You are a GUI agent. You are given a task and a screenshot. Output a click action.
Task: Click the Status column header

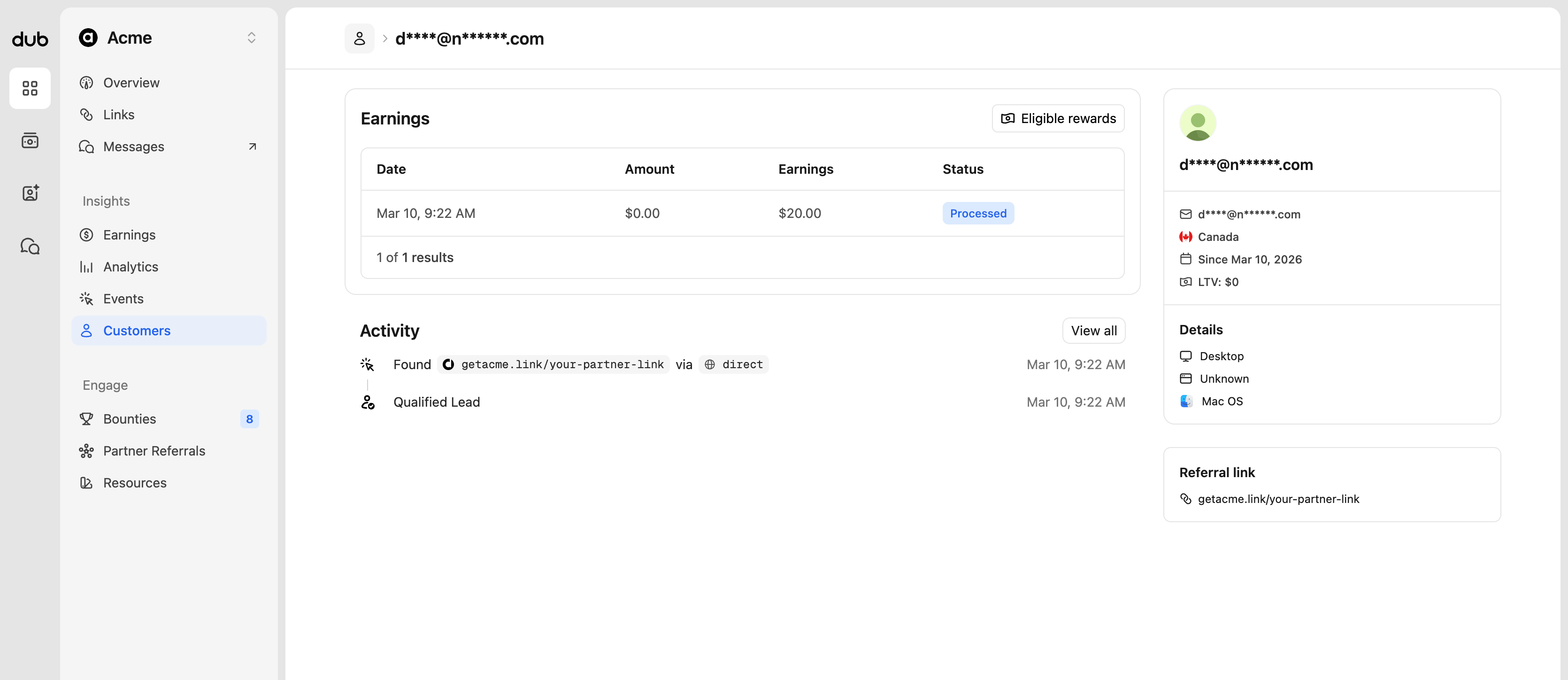(x=963, y=169)
